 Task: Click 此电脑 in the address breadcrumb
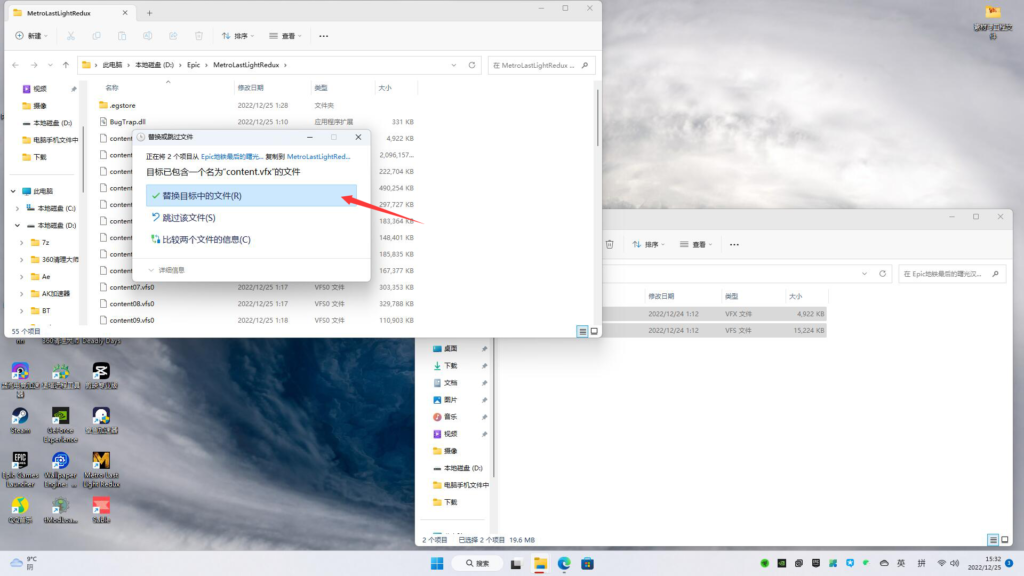pyautogui.click(x=112, y=65)
